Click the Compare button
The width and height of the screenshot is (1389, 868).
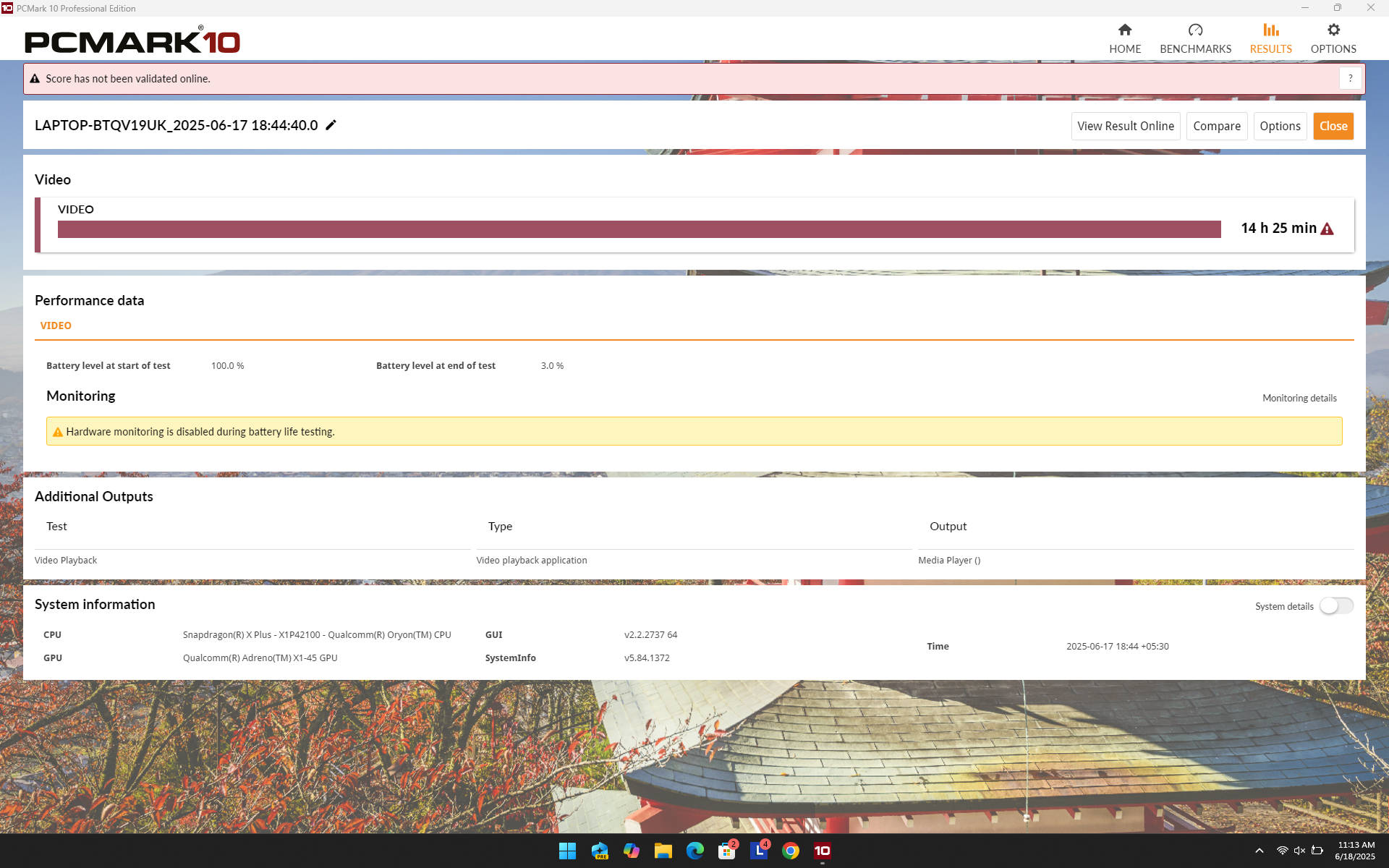1216,126
